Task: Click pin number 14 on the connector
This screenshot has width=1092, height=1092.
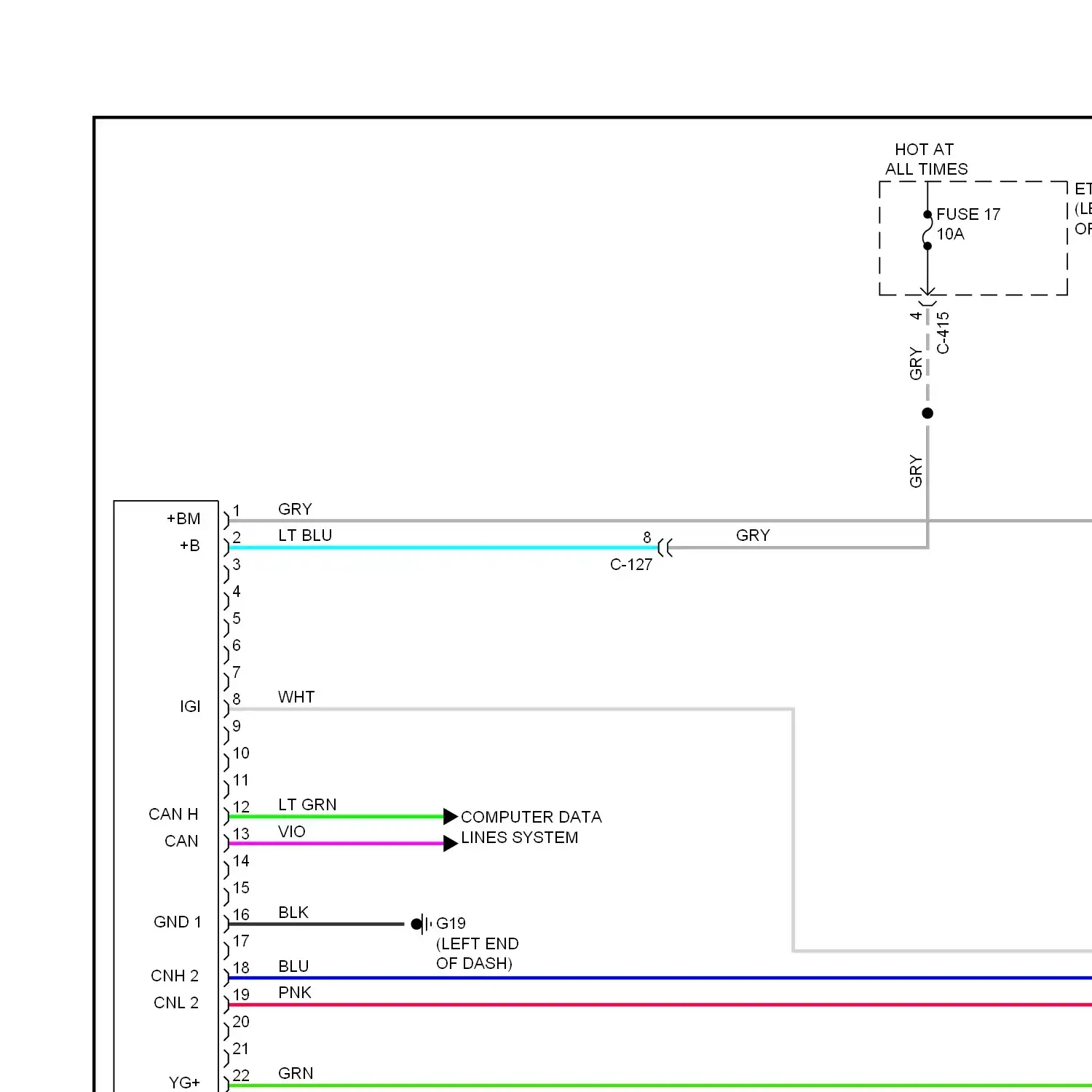Action: pyautogui.click(x=241, y=861)
